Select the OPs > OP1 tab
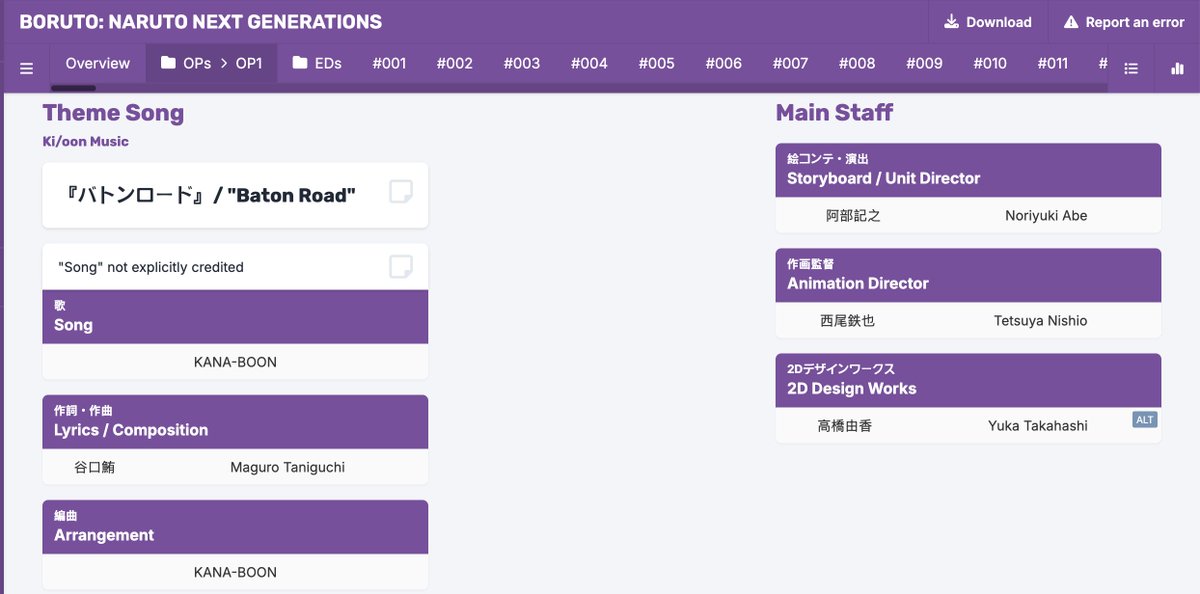The height and width of the screenshot is (594, 1200). point(211,63)
